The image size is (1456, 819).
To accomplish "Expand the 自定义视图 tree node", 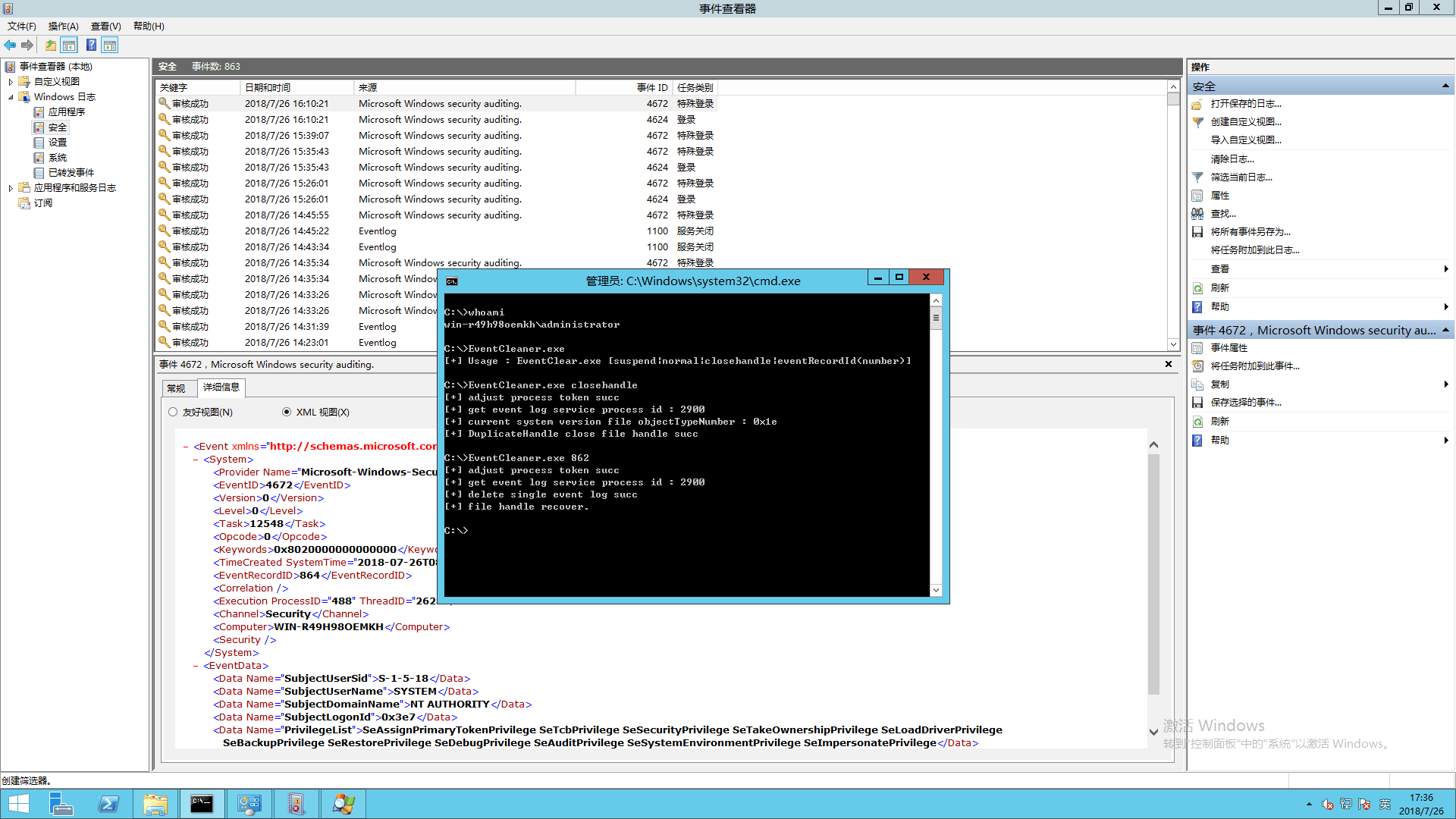I will click(x=11, y=82).
